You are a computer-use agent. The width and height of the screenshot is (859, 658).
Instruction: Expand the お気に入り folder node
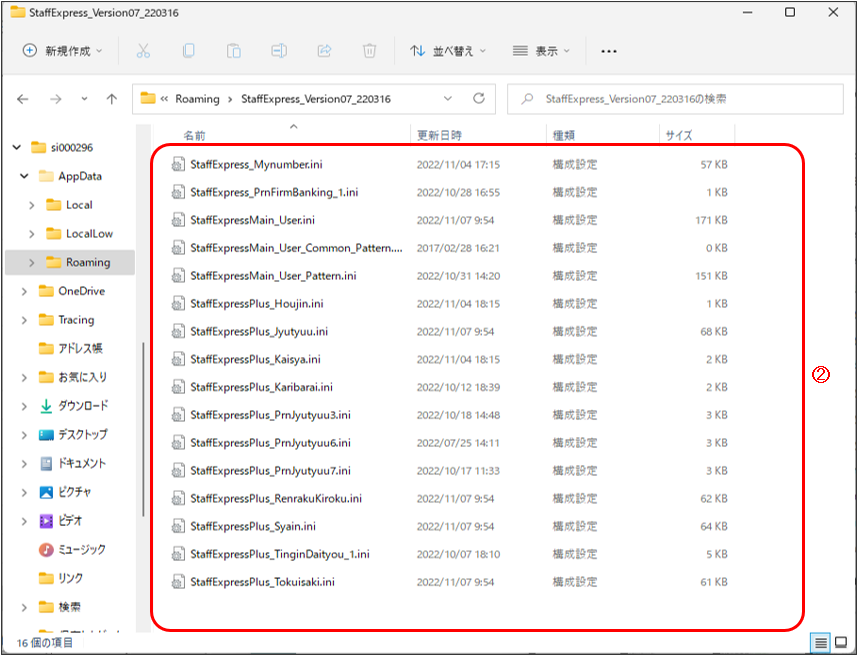24,377
